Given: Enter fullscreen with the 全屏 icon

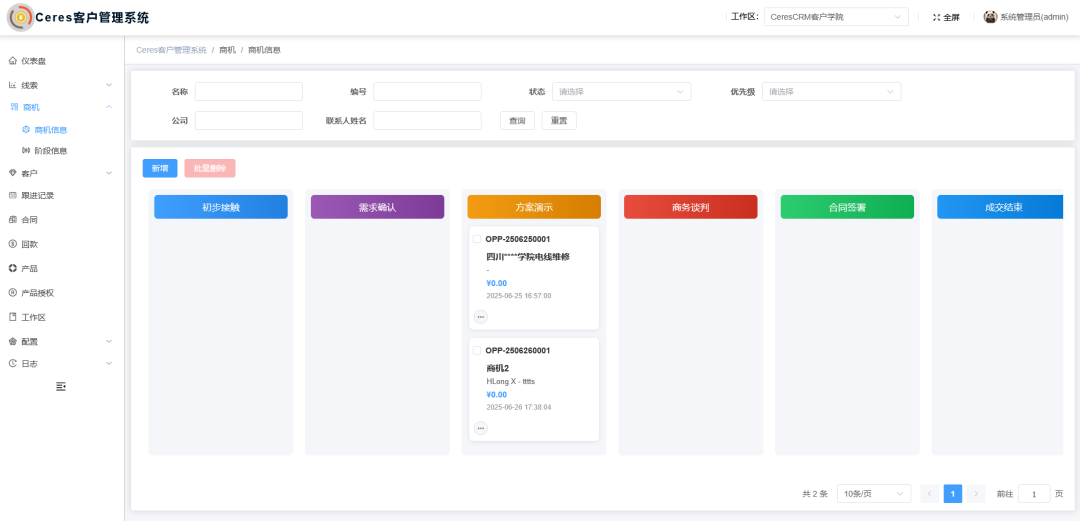Looking at the screenshot, I should coord(937,17).
